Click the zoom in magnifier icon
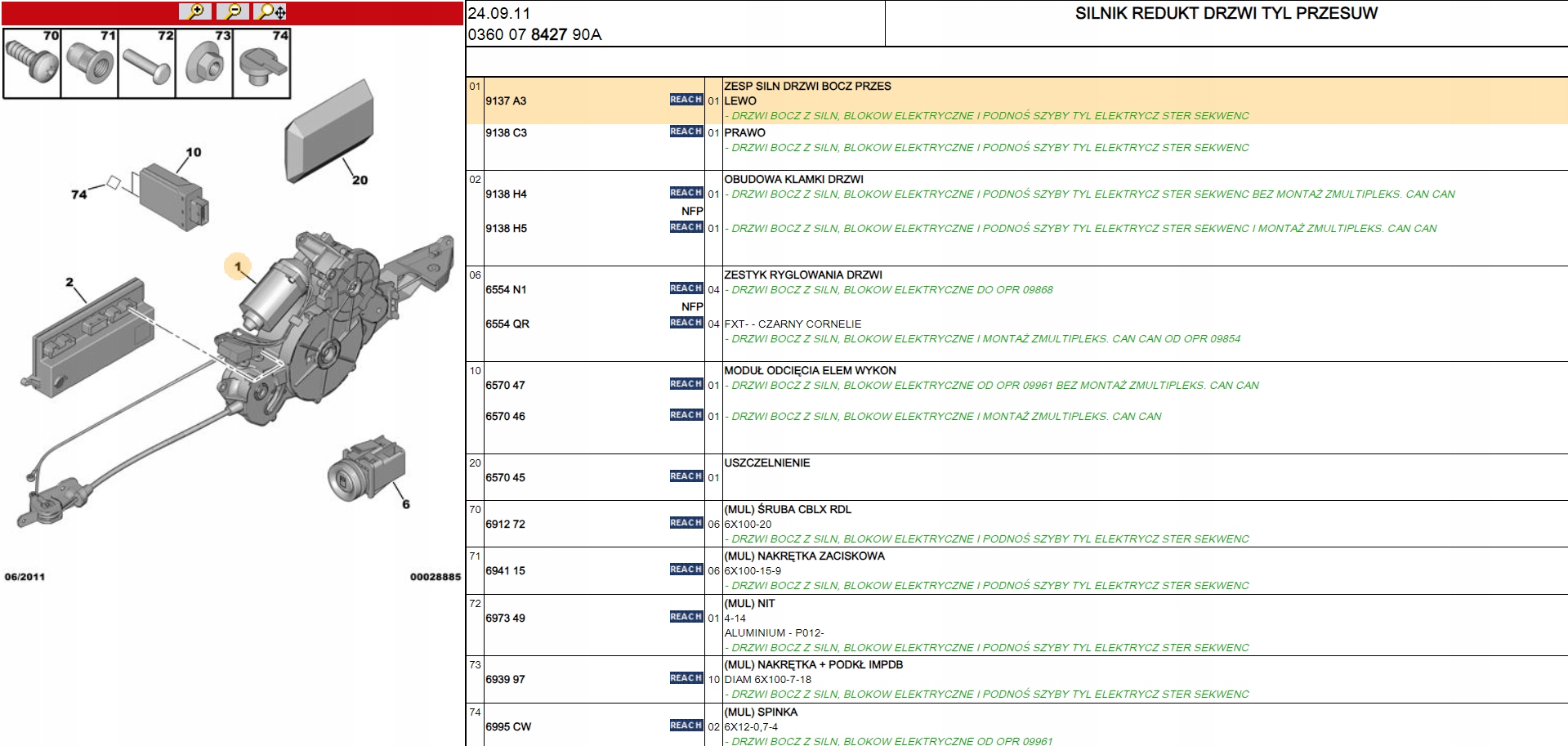 (x=195, y=11)
